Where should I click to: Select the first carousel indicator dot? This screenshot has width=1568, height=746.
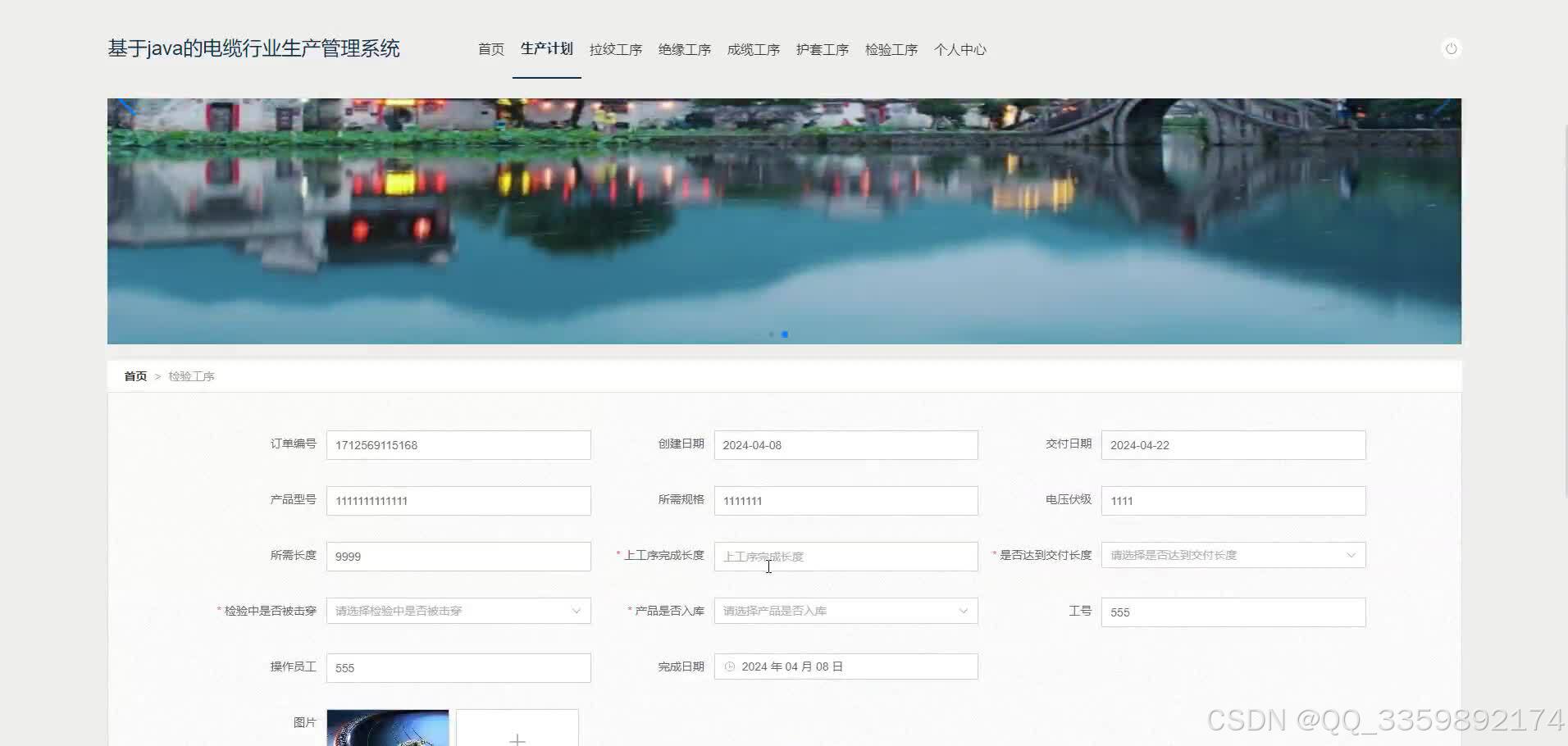pos(772,334)
